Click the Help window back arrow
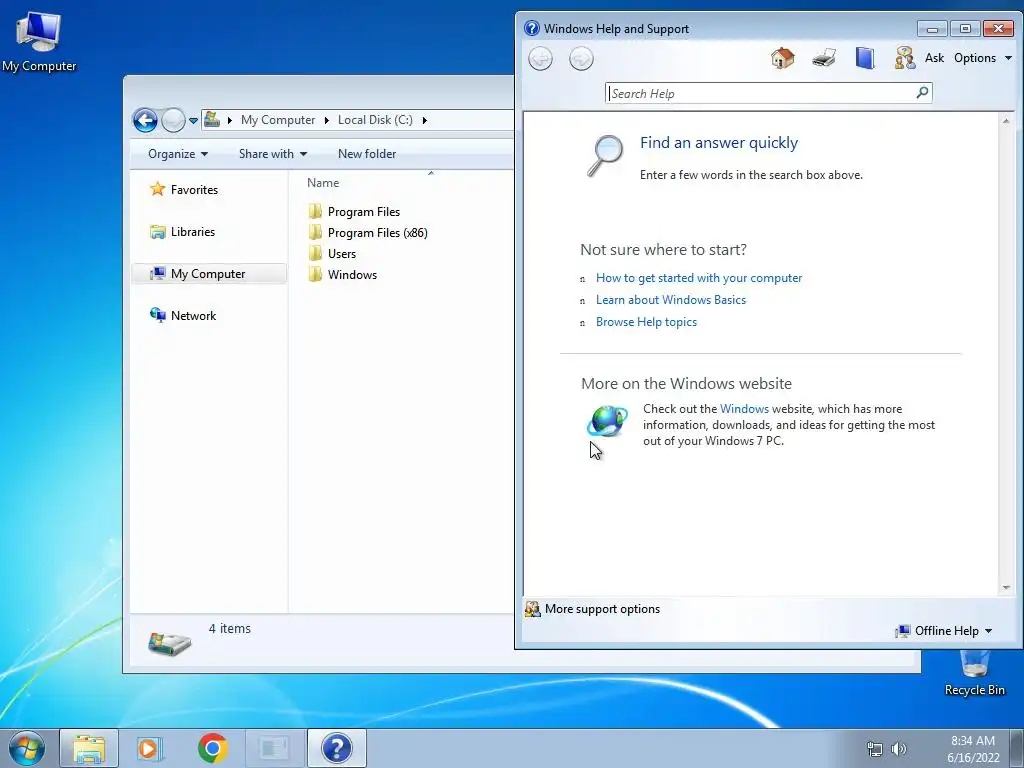Viewport: 1024px width, 768px height. click(540, 59)
